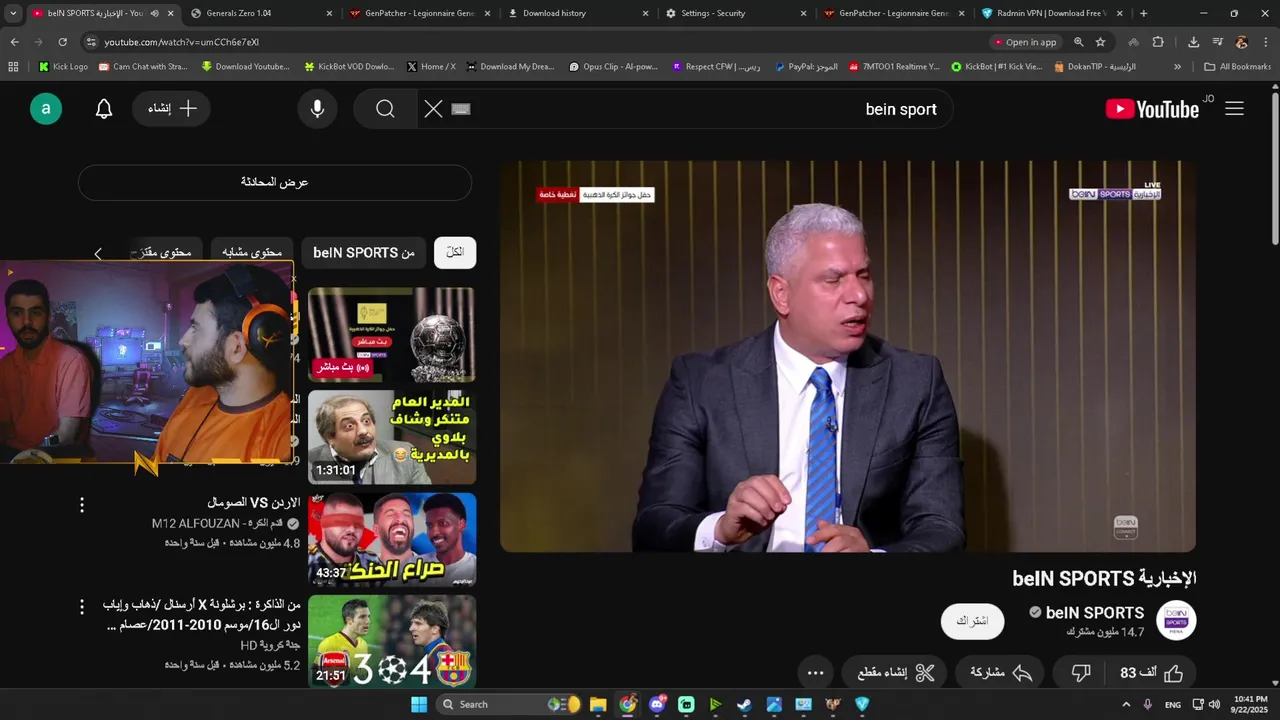
Task: Switch to Settings - Security tab
Action: click(x=736, y=13)
